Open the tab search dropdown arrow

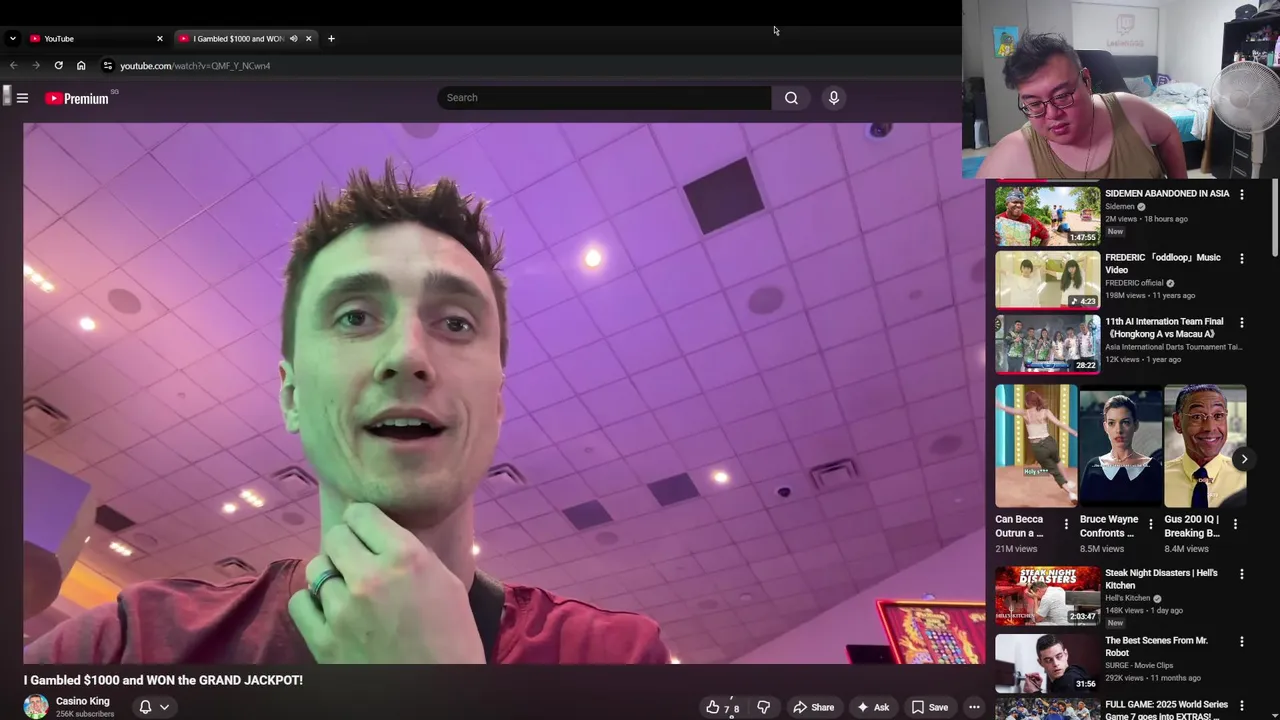click(12, 39)
